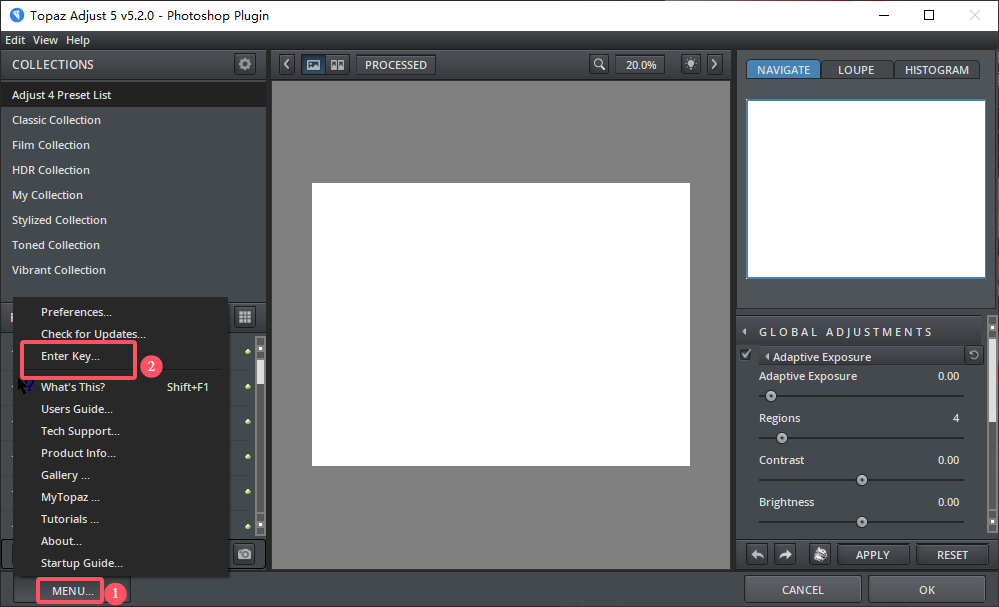The height and width of the screenshot is (607, 999).
Task: Reset Adaptive Exposure section with circular arrow
Action: click(x=974, y=355)
